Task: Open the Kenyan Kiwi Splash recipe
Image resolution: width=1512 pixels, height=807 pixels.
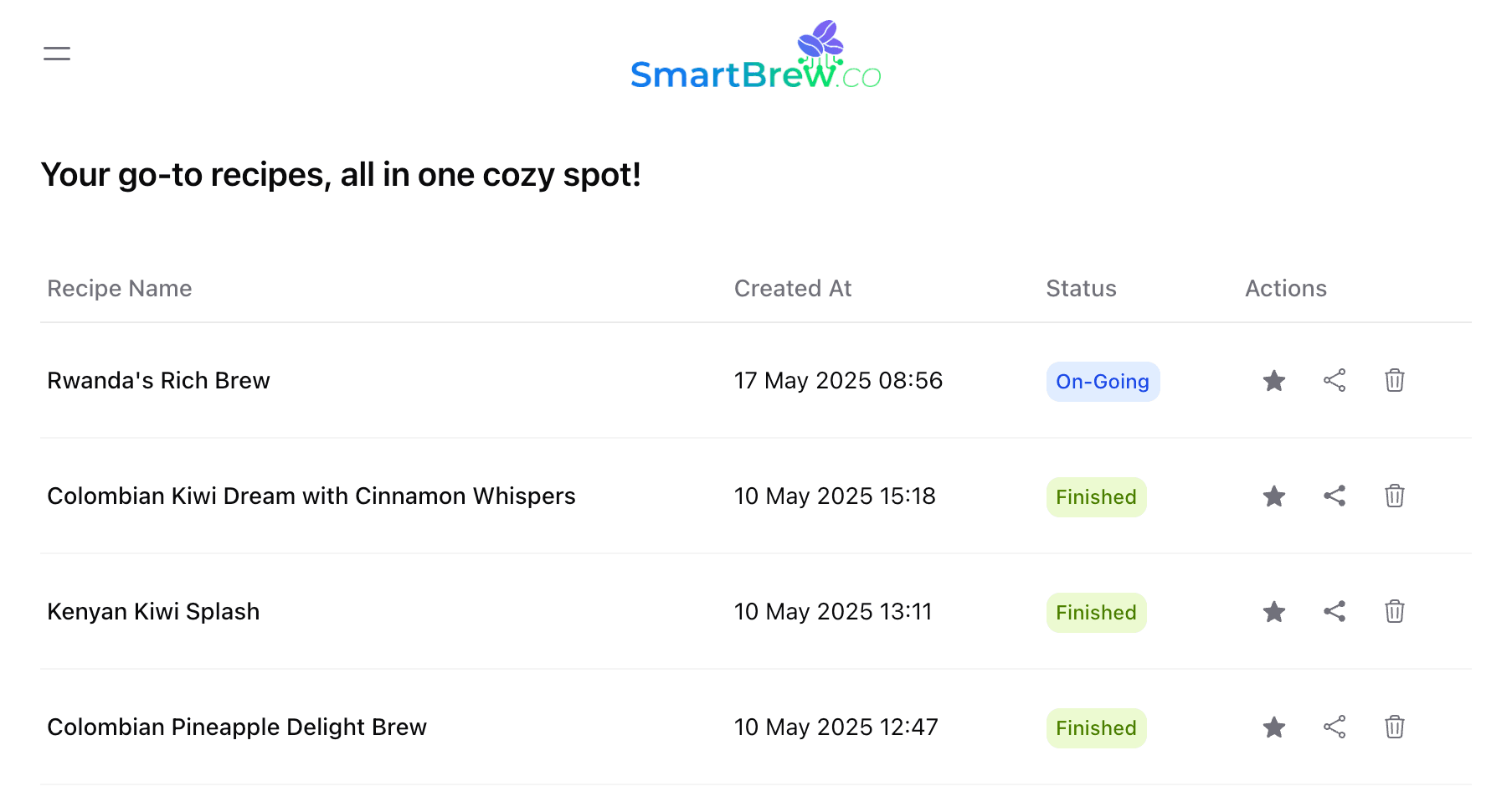Action: [153, 612]
